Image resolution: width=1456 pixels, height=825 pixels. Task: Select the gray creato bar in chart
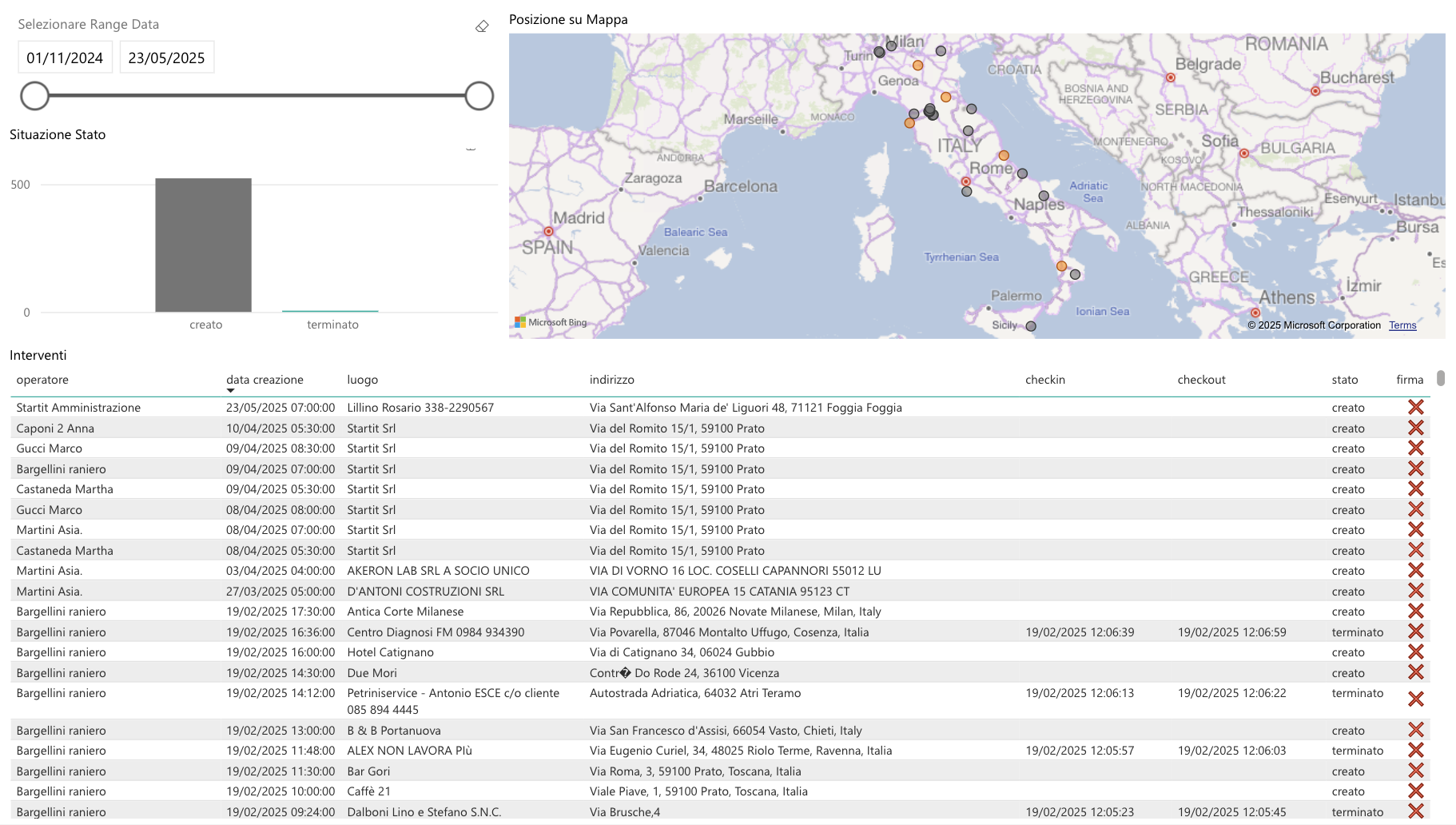[203, 245]
